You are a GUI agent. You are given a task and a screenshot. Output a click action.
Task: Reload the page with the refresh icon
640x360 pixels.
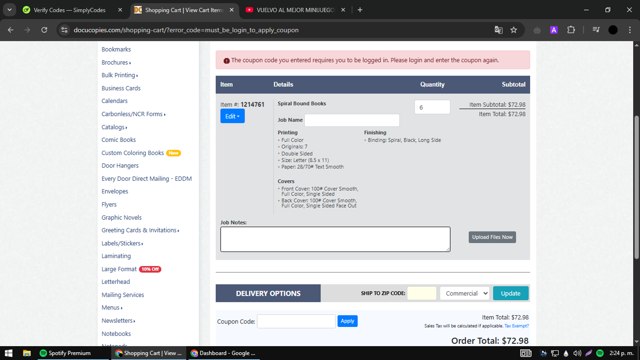(44, 30)
